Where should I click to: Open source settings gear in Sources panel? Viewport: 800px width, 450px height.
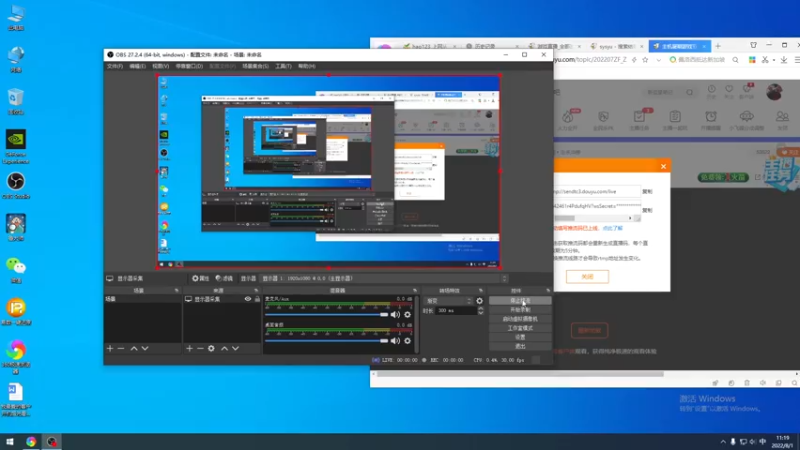pos(211,348)
